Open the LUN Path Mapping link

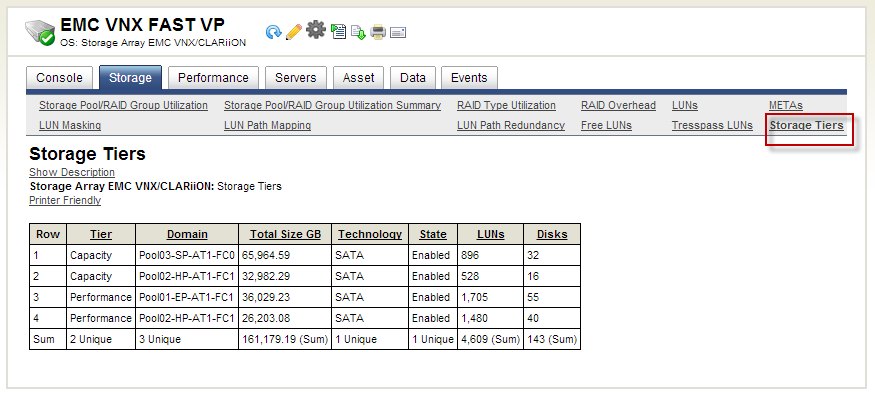(267, 126)
